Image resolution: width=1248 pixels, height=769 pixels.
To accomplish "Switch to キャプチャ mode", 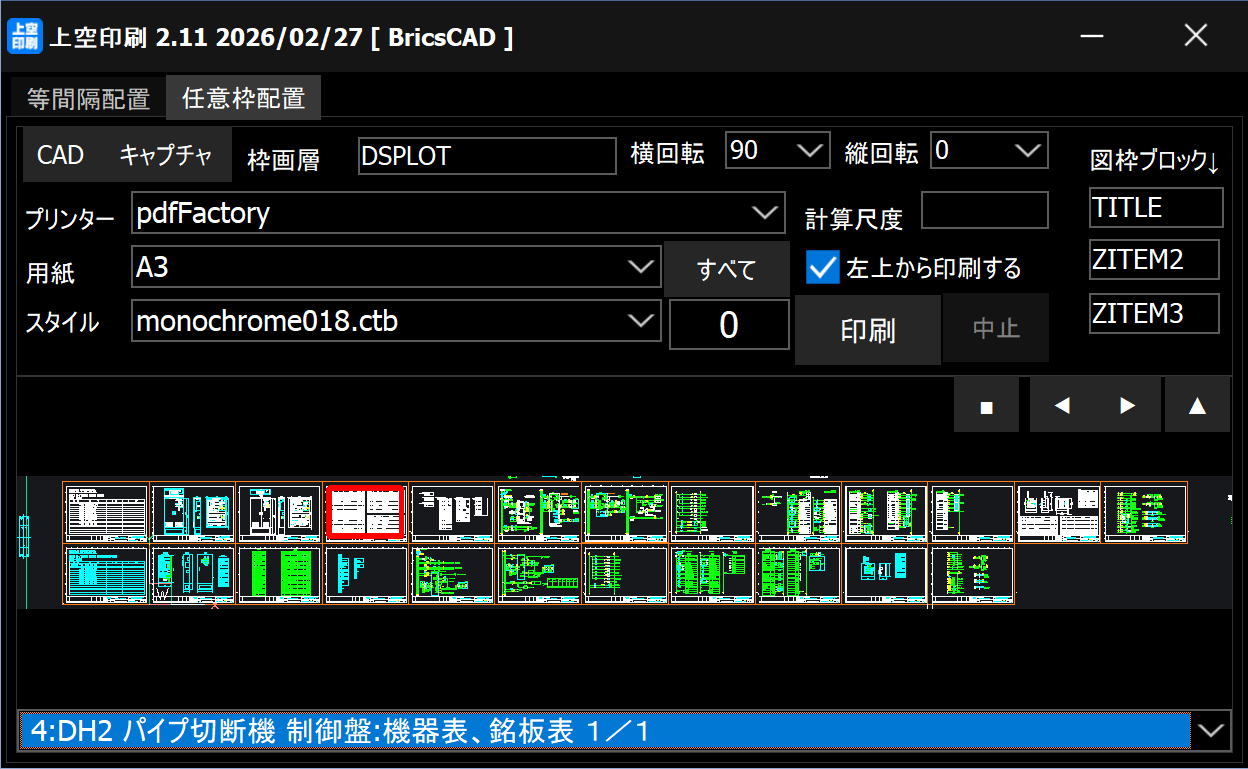I will click(x=166, y=155).
